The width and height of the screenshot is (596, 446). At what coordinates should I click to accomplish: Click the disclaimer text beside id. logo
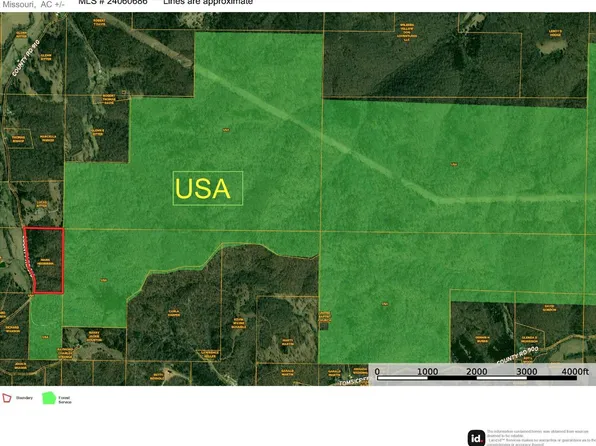pos(541,438)
